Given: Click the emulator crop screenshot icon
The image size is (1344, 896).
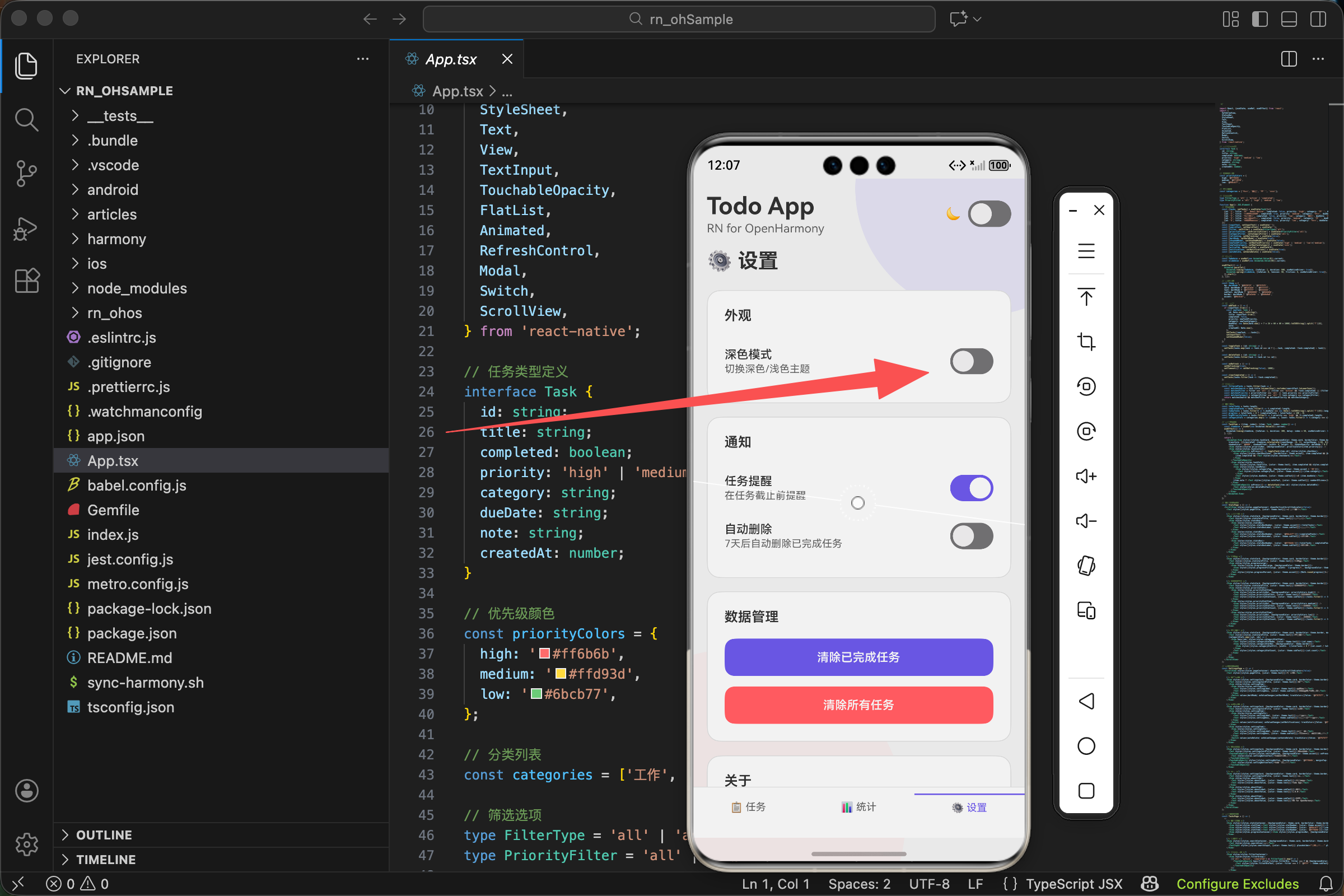Looking at the screenshot, I should [x=1086, y=342].
